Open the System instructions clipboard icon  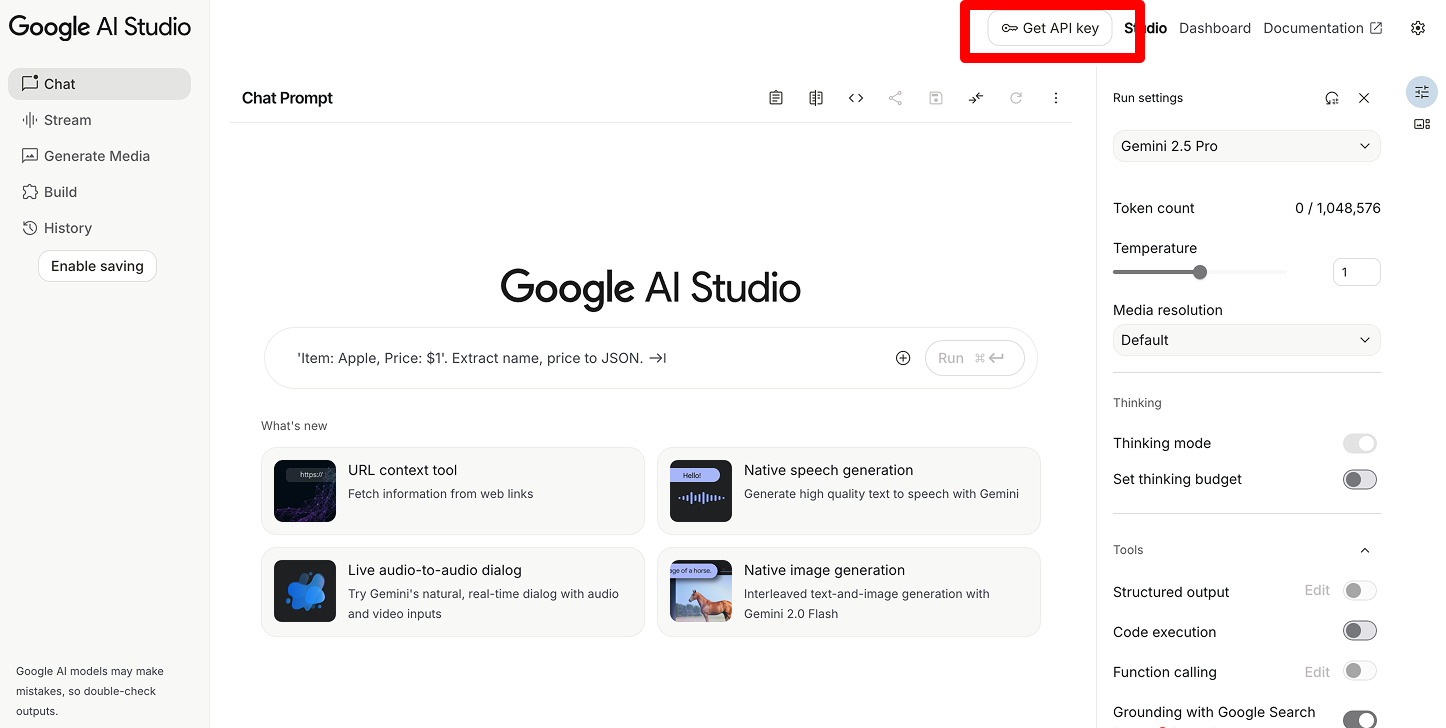coord(776,98)
